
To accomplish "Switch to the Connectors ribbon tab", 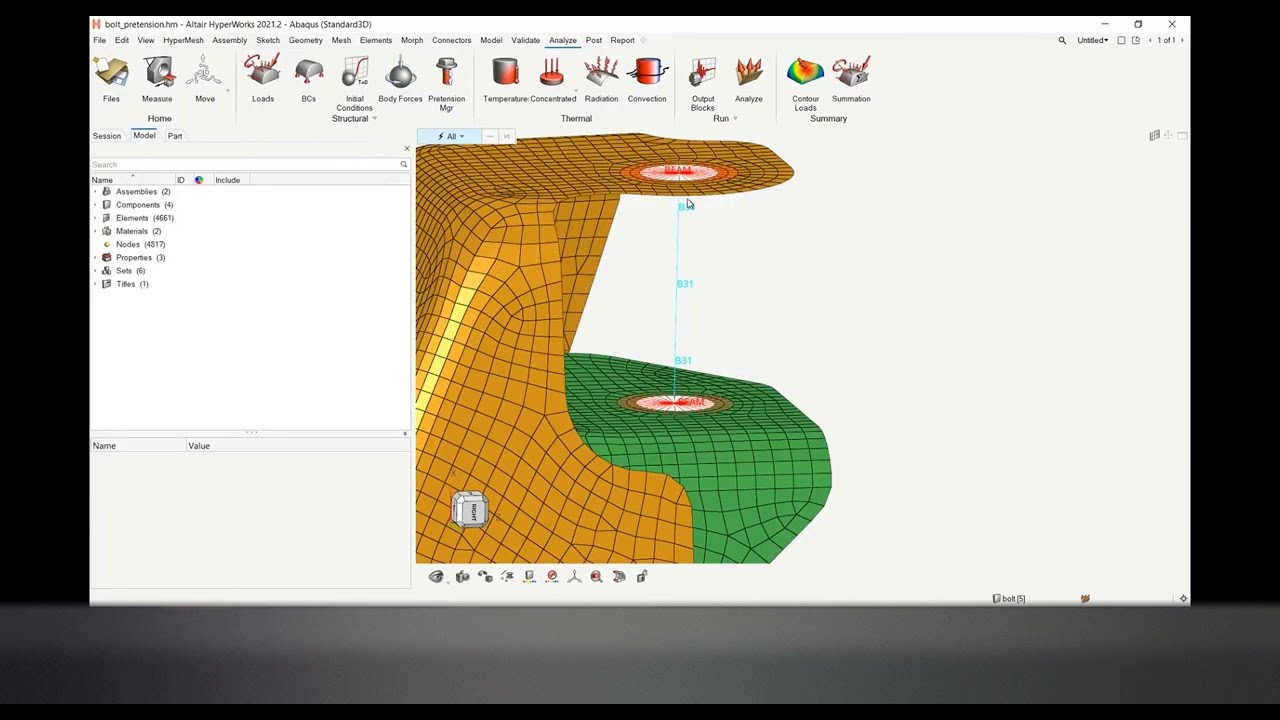I will (x=451, y=40).
